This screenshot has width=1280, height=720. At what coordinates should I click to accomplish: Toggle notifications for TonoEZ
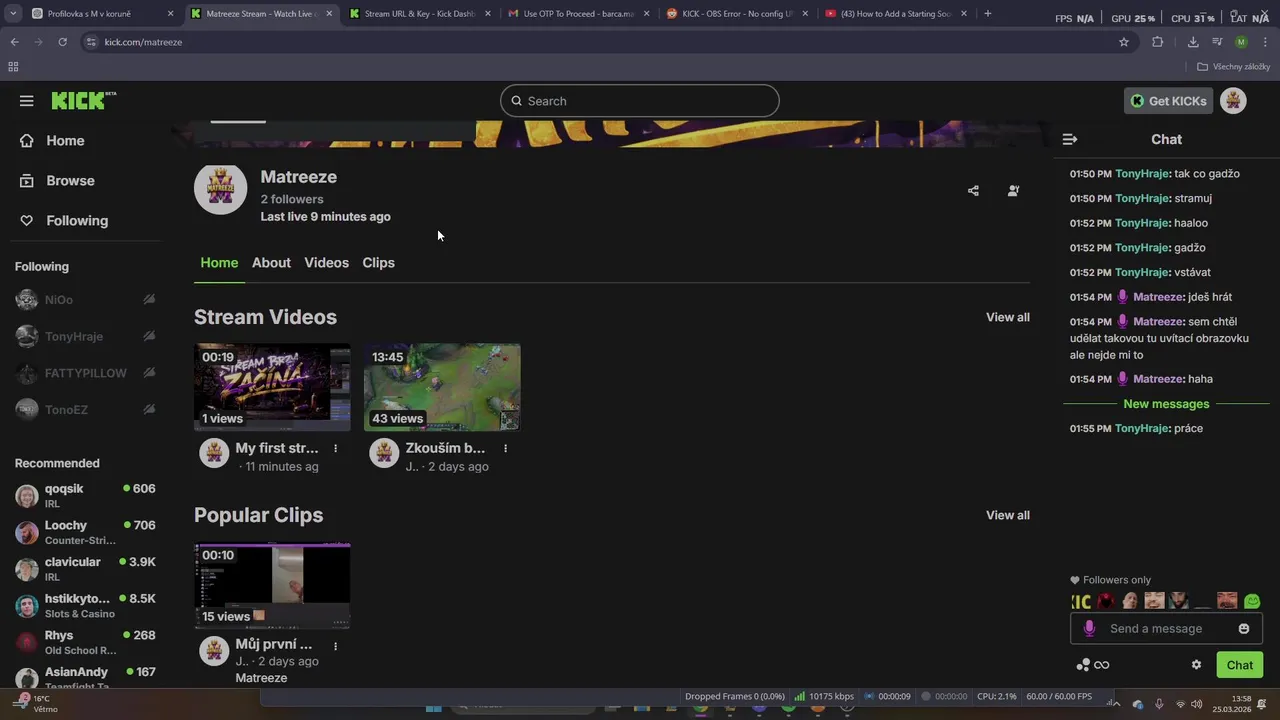coord(149,410)
